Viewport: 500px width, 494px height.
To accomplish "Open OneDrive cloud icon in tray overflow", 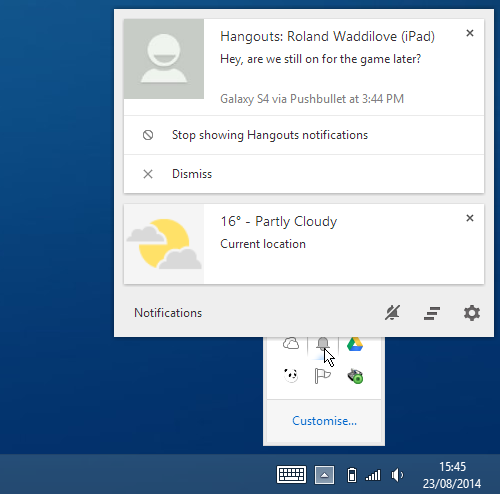I will [x=291, y=344].
